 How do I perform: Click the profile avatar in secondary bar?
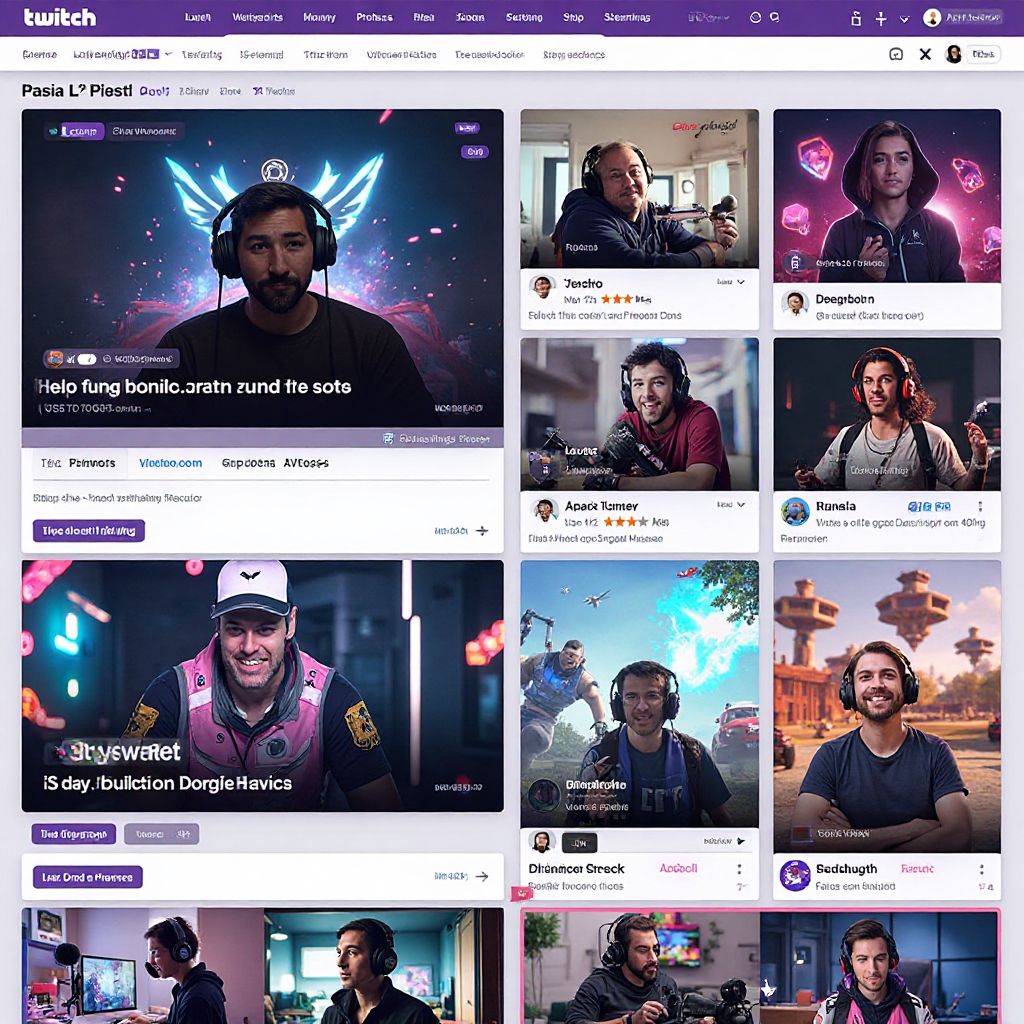[953, 55]
